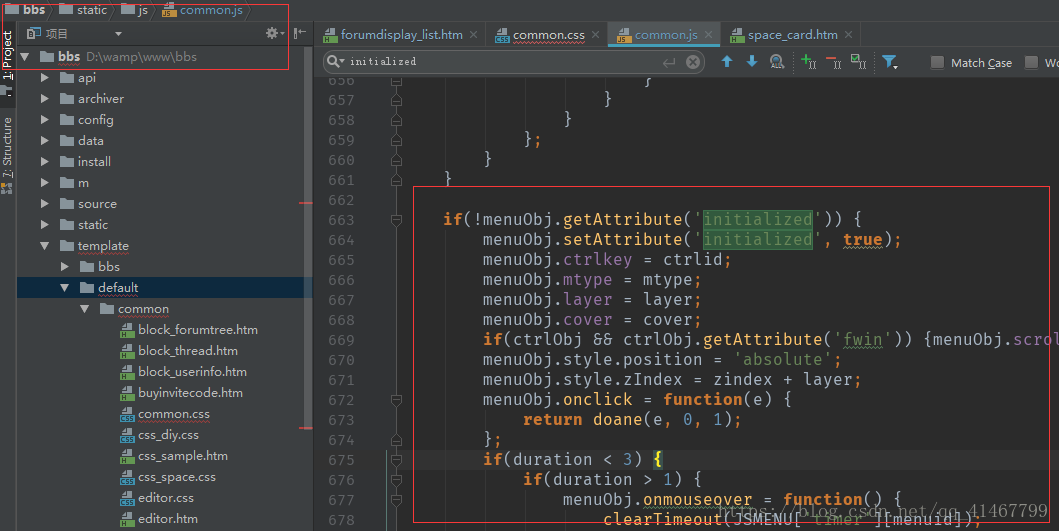1059x531 pixels.
Task: Click common.js in the breadcrumb bar
Action: tap(203, 9)
